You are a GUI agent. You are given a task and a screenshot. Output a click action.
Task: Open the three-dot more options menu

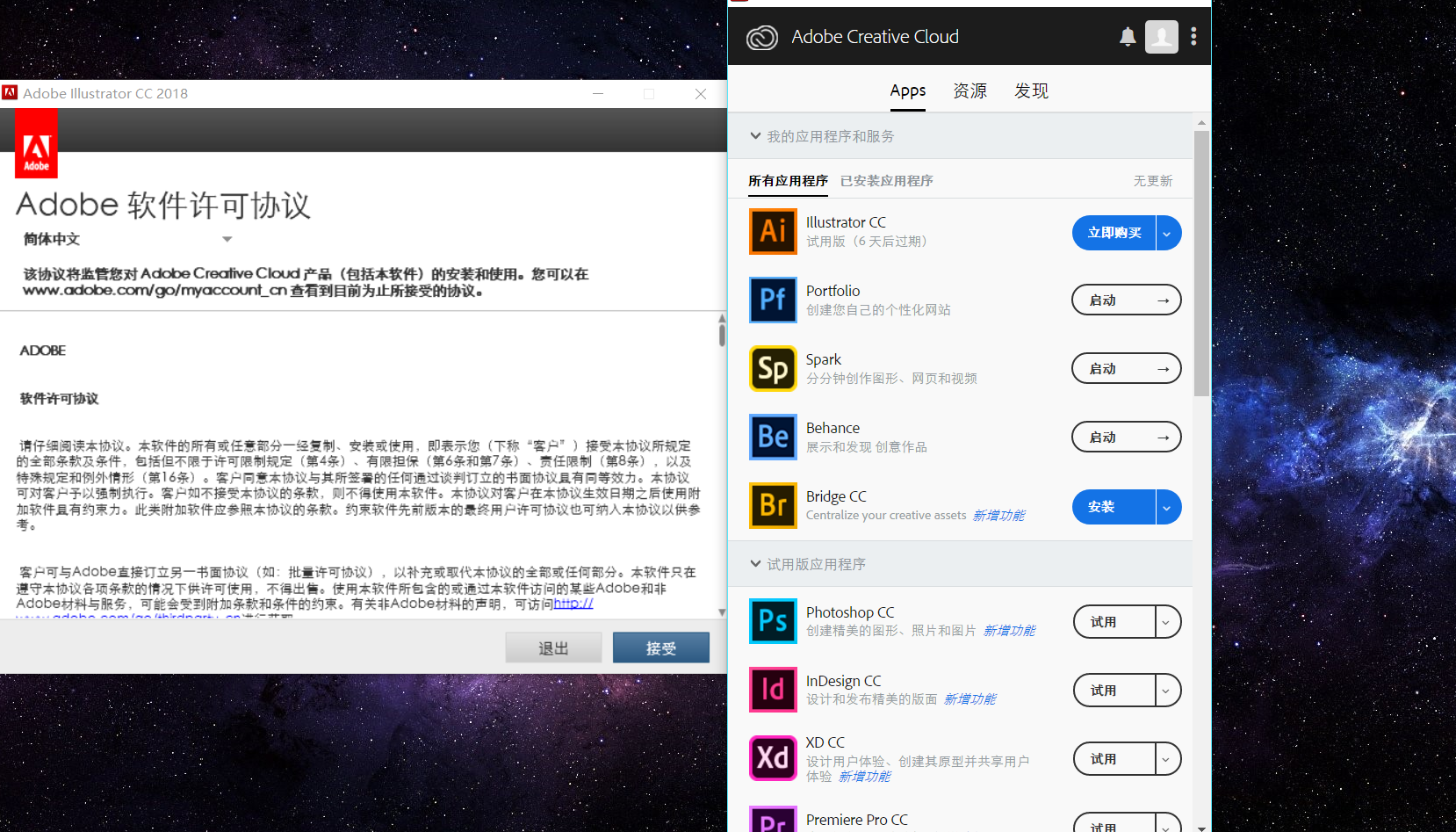point(1193,37)
